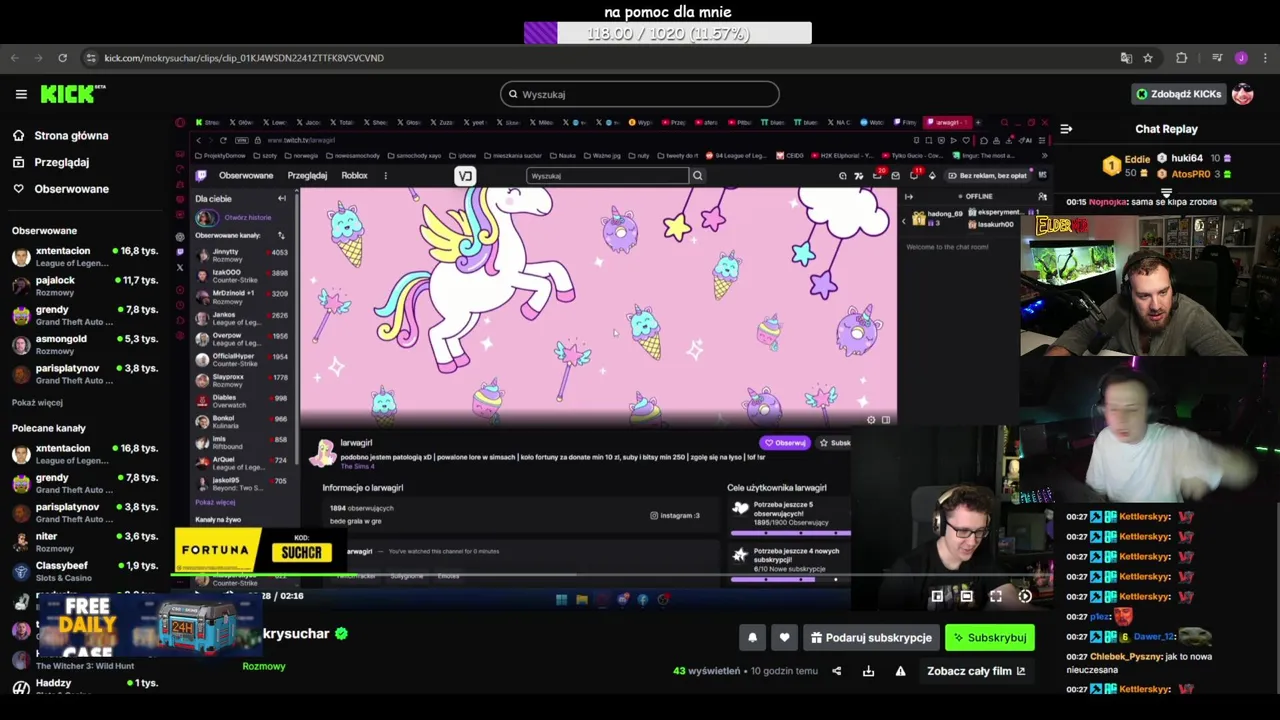Click the green Subskrybuj button

pos(989,637)
